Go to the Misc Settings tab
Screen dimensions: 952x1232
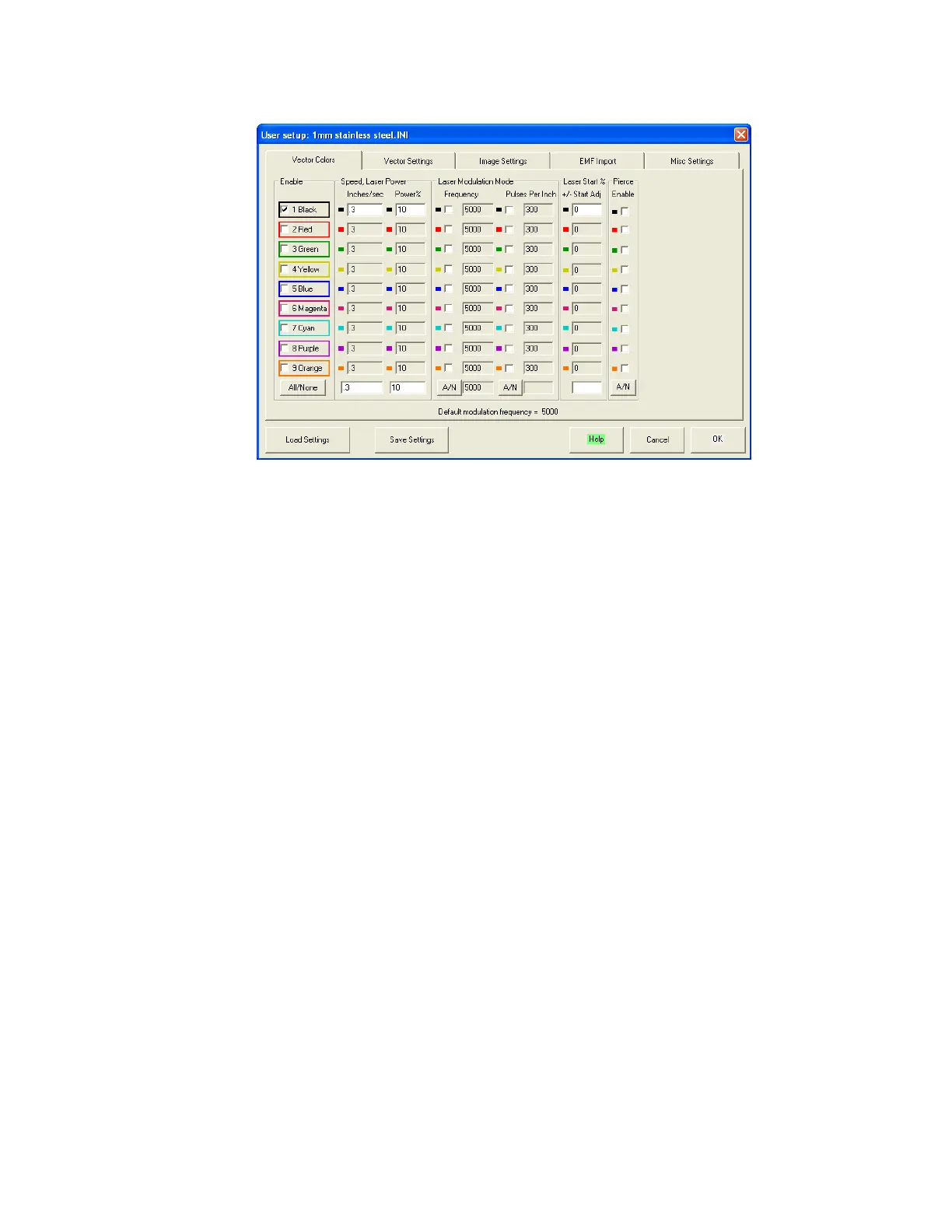pos(691,161)
